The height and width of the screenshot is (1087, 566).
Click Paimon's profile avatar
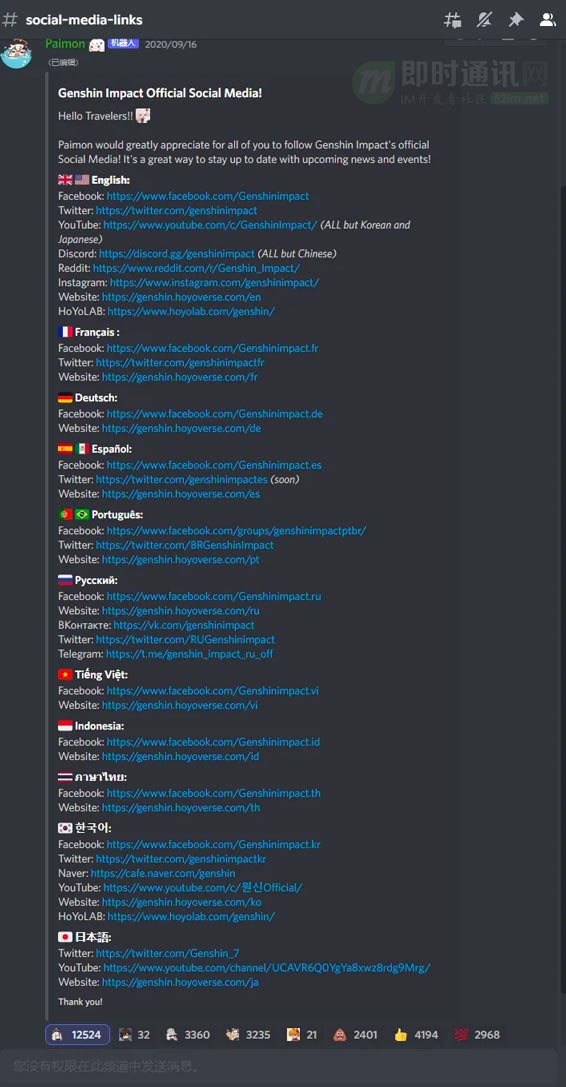[17, 51]
